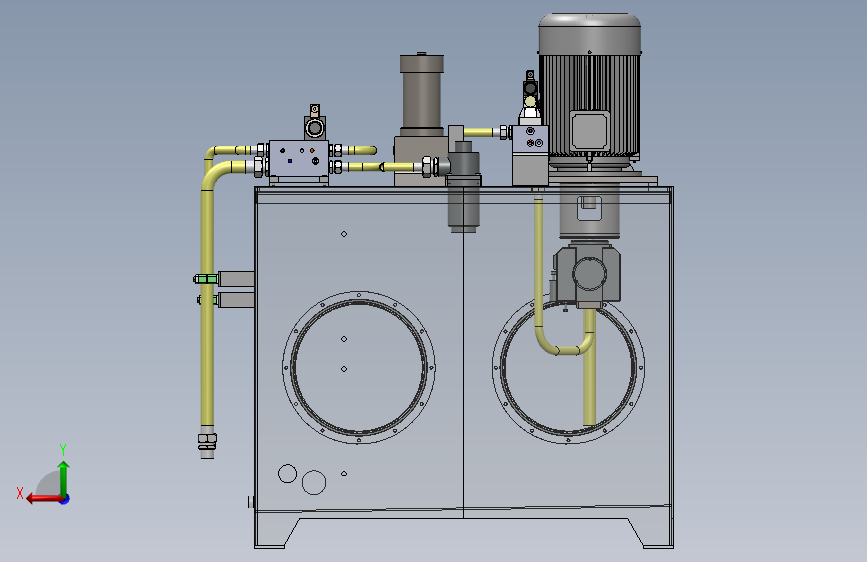Select the lower side port on the tank
This screenshot has width=867, height=562.
[226, 300]
